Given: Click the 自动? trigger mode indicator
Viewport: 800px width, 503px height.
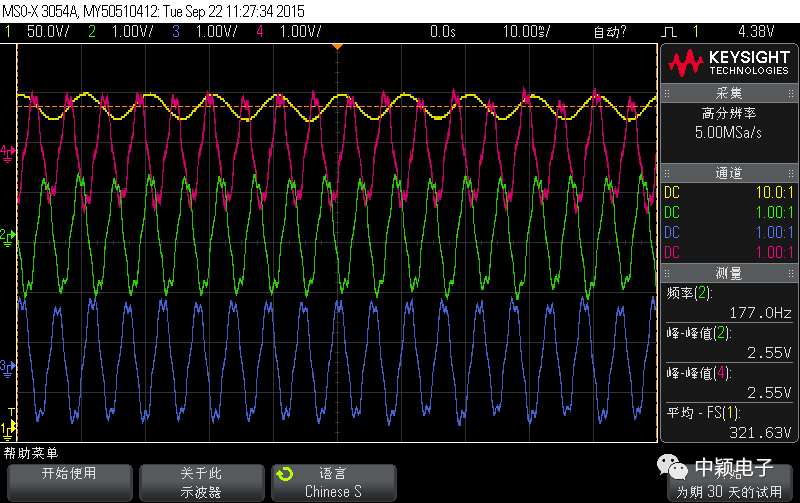Looking at the screenshot, I should pyautogui.click(x=610, y=32).
